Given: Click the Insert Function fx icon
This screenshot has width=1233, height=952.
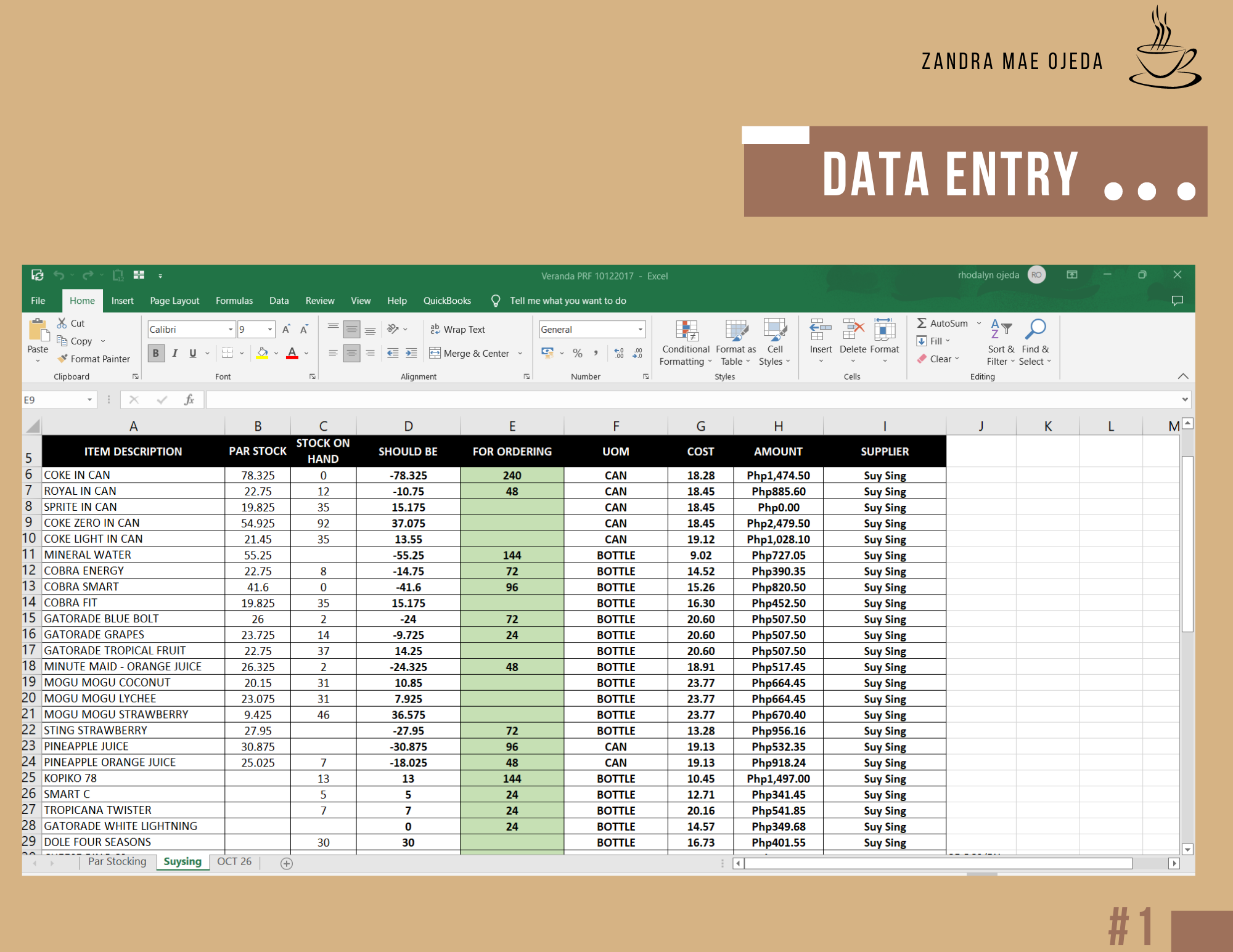Looking at the screenshot, I should coord(189,400).
